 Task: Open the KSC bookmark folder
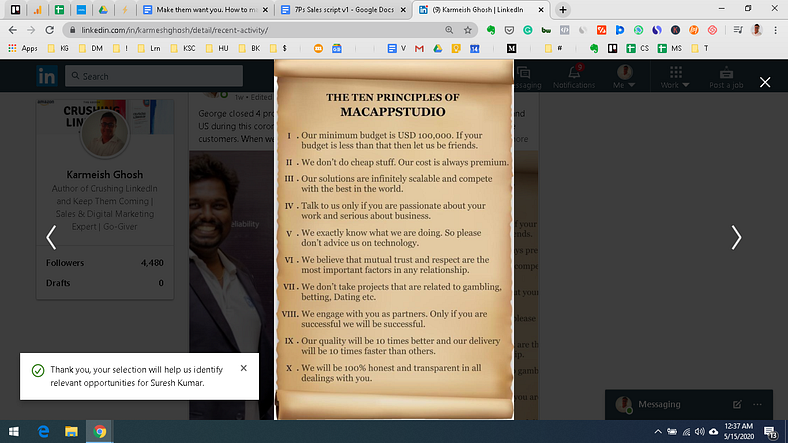[x=183, y=48]
